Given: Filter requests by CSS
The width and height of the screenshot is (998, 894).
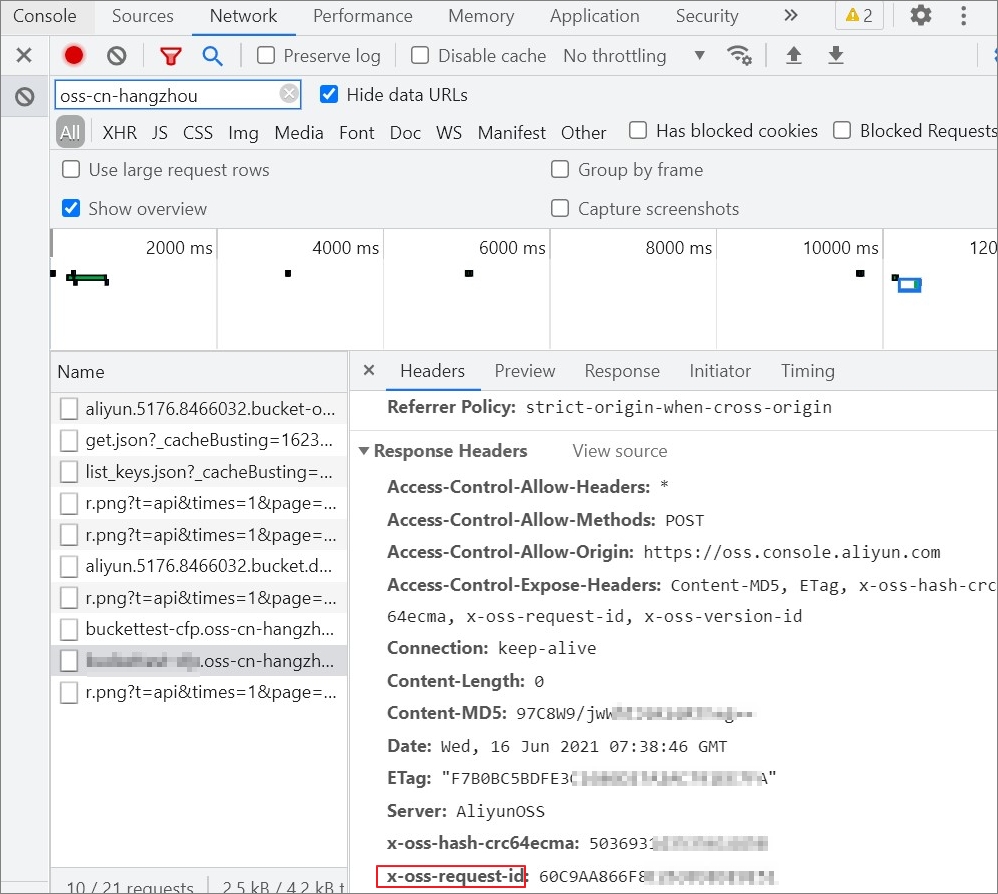Looking at the screenshot, I should (197, 132).
